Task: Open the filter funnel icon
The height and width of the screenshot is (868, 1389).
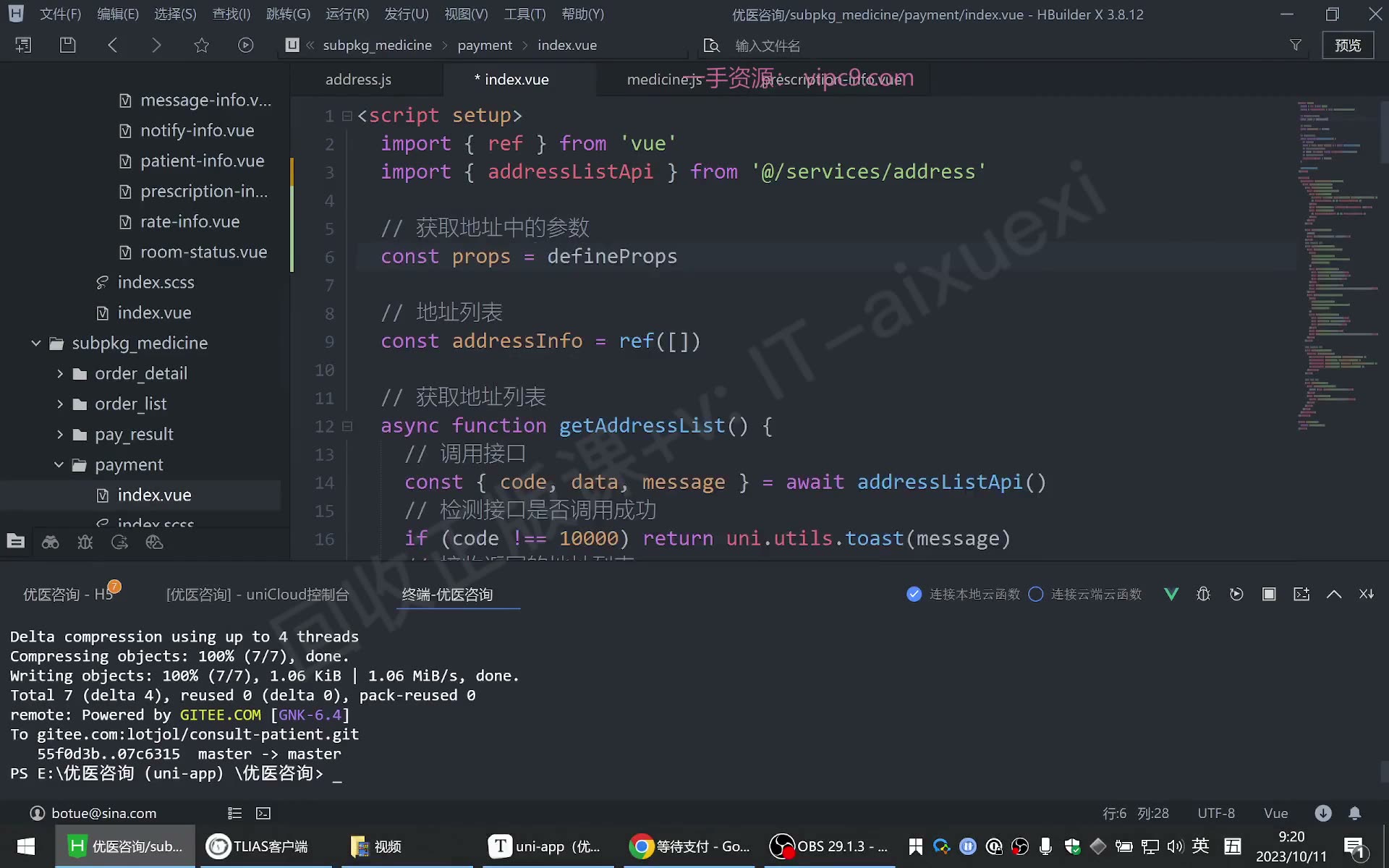Action: click(1296, 45)
